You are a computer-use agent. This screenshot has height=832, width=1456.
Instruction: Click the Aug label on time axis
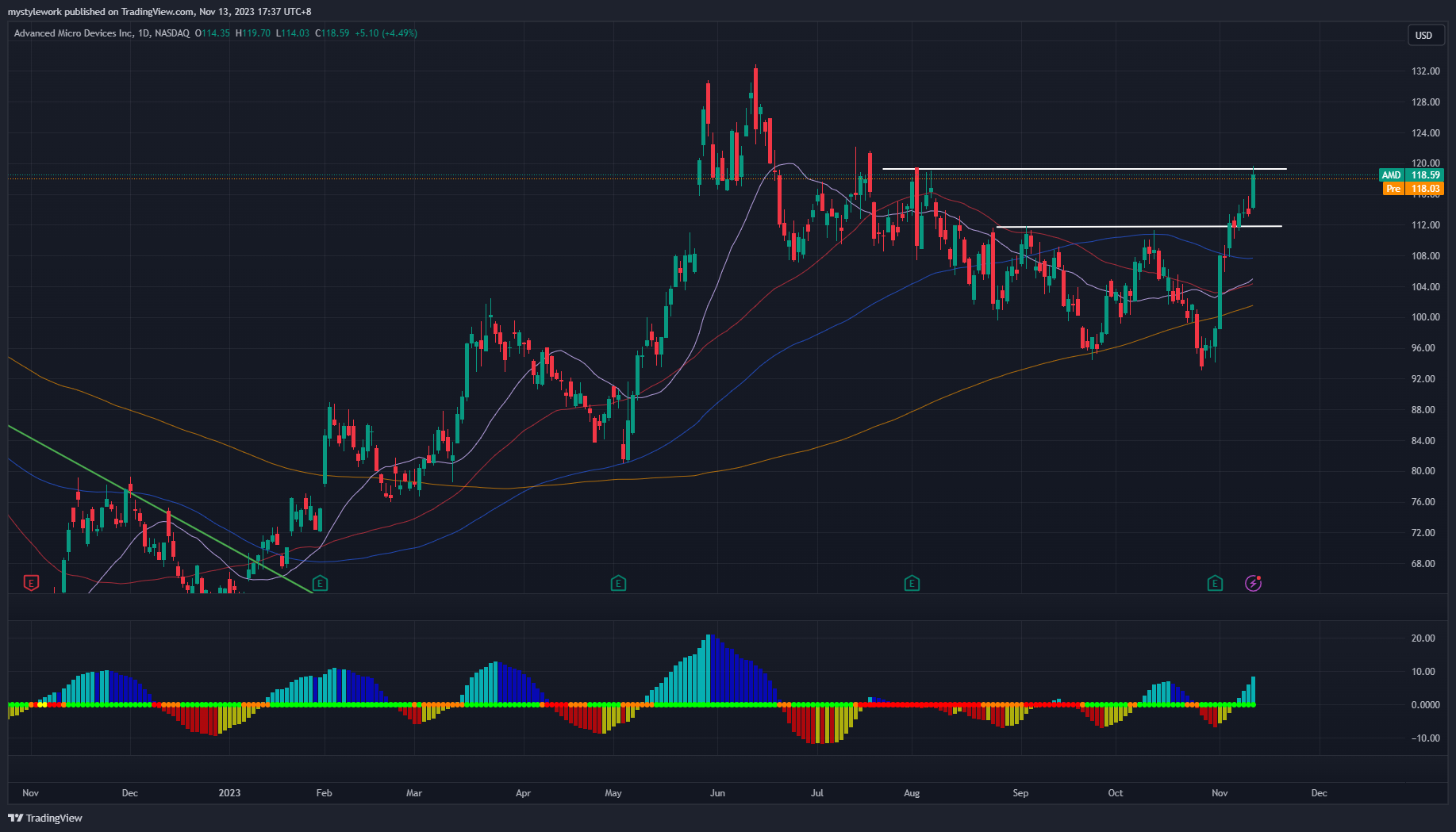point(912,793)
